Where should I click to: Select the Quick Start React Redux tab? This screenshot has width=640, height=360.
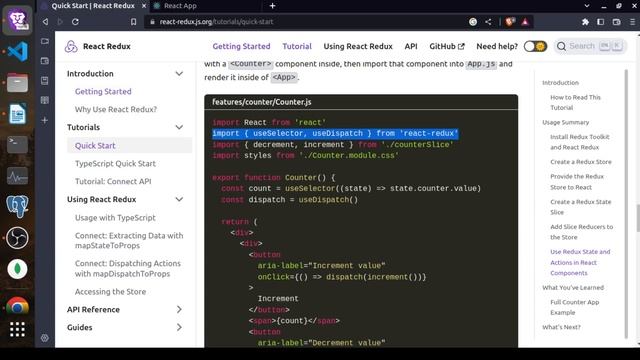pyautogui.click(x=93, y=6)
